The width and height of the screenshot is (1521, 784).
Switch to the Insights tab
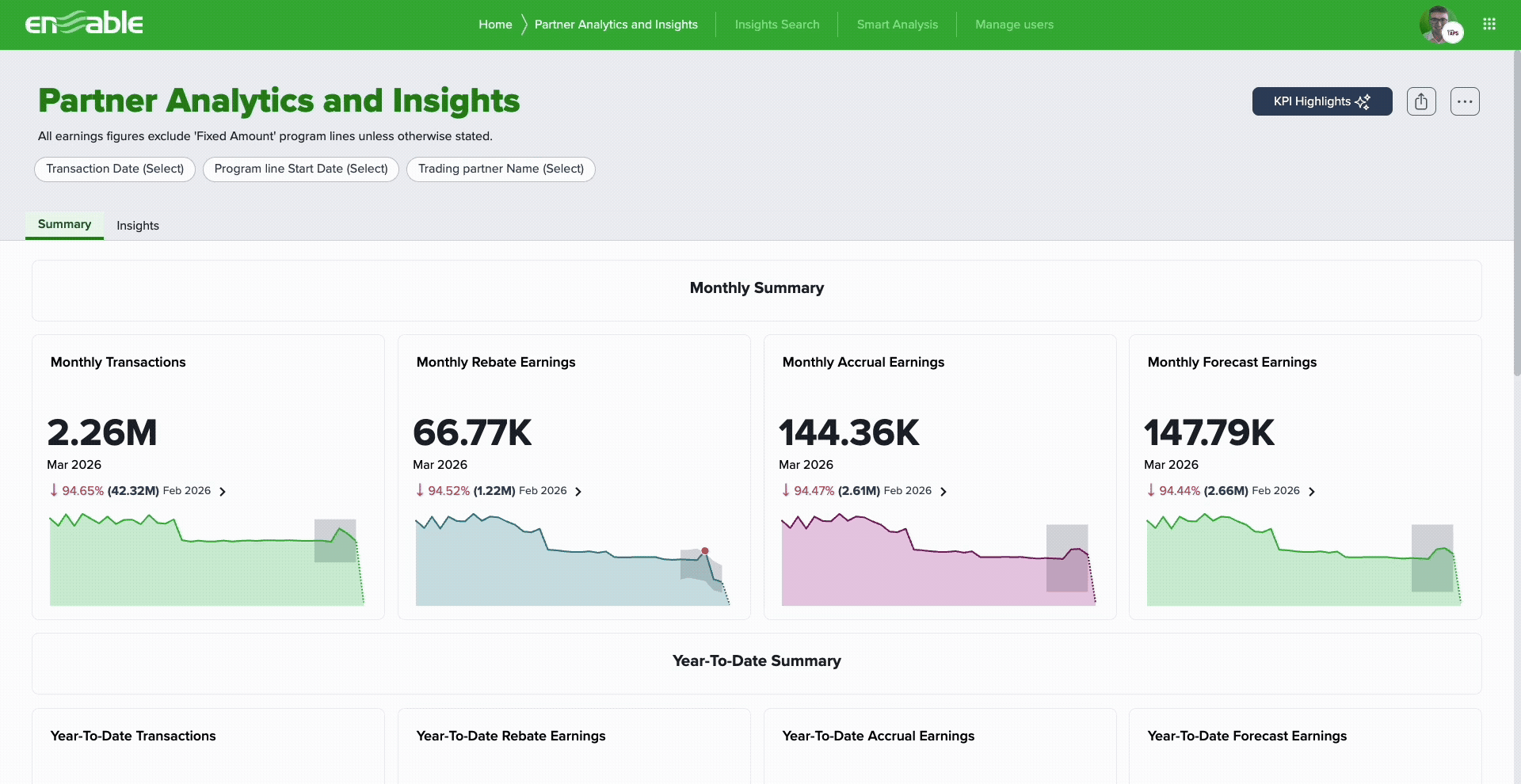tap(138, 226)
